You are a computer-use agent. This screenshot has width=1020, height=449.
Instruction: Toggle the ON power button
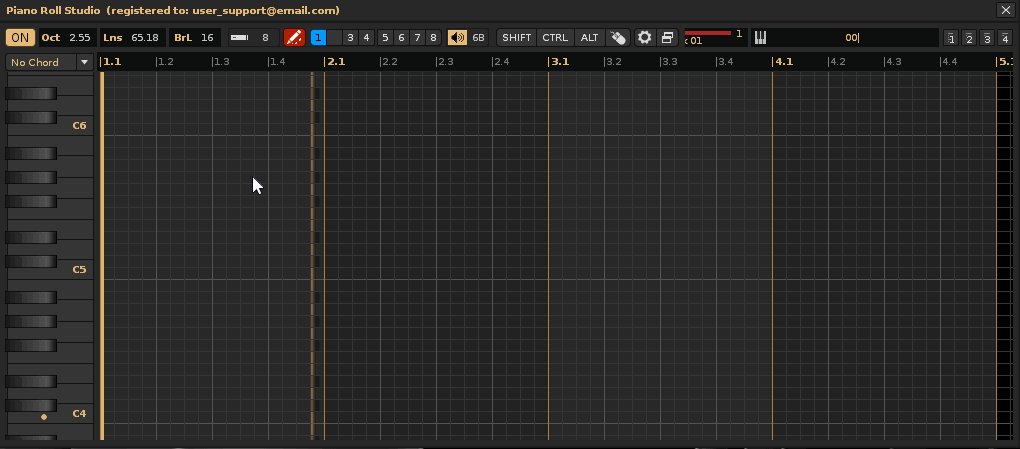tap(20, 38)
